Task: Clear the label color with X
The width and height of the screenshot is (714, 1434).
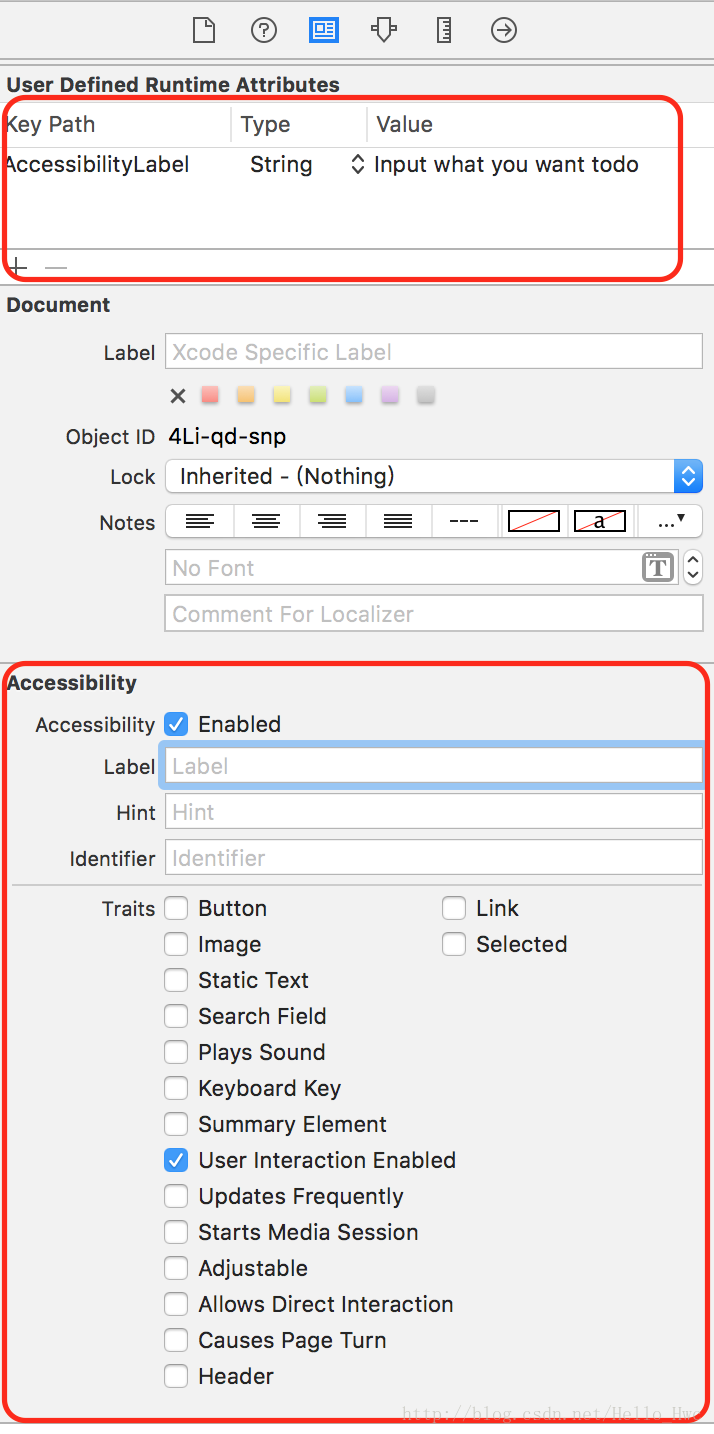Action: pos(178,396)
